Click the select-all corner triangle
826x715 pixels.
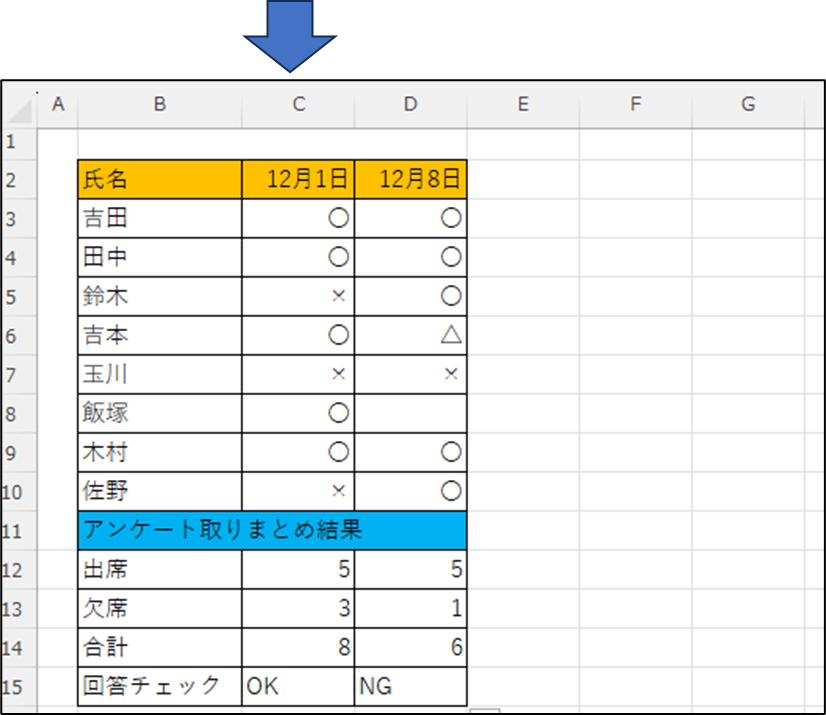(21, 110)
